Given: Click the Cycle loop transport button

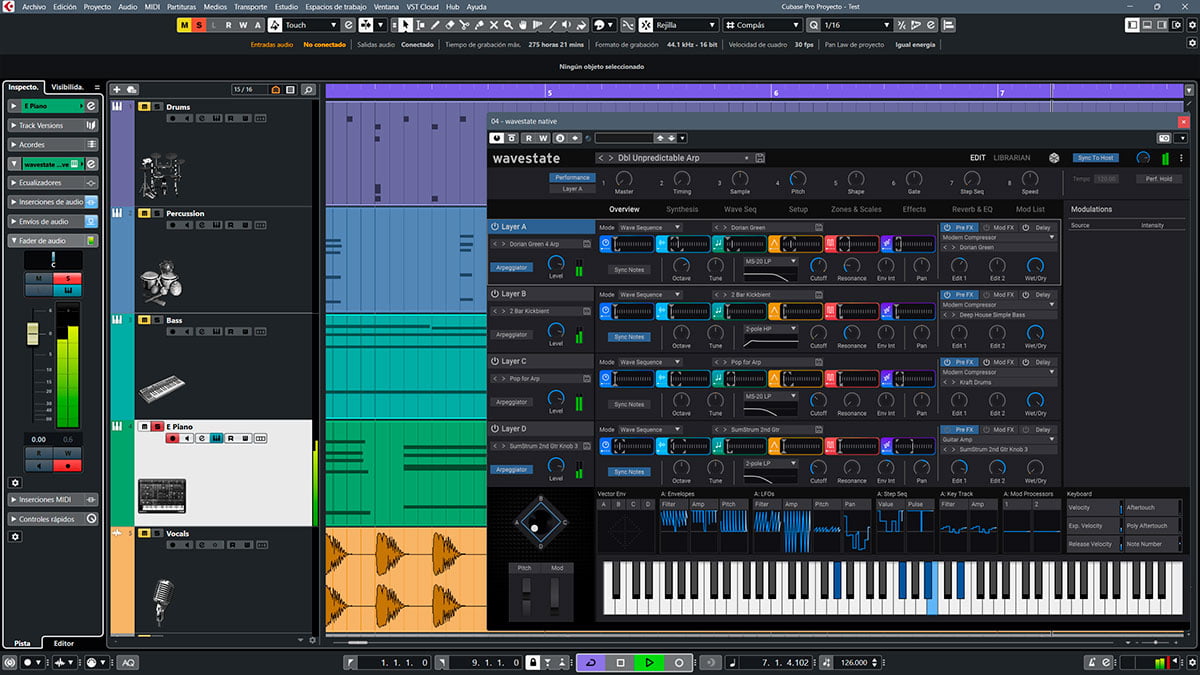Looking at the screenshot, I should (590, 662).
